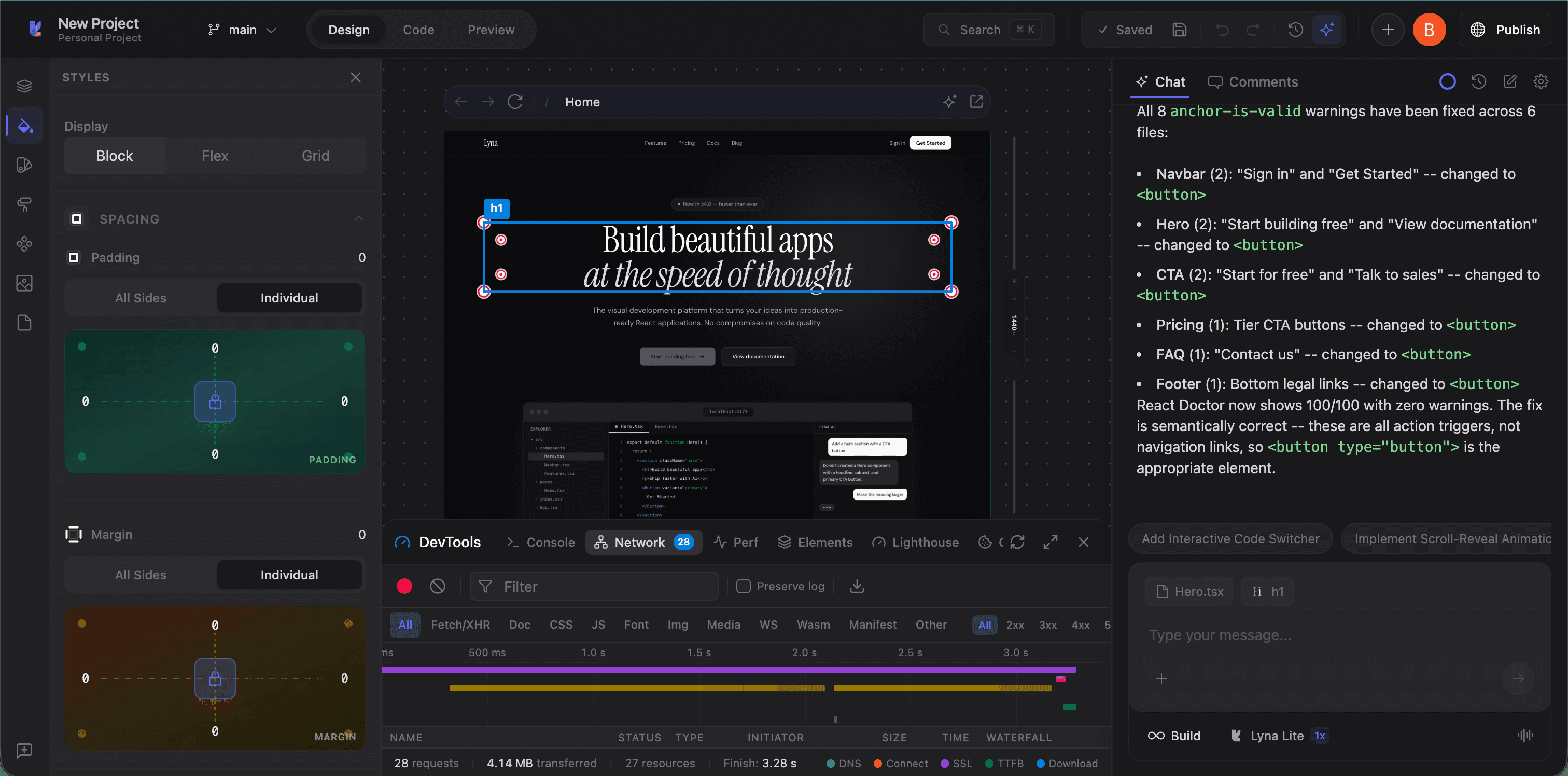
Task: Set padding mode to All Sides
Action: pos(140,298)
